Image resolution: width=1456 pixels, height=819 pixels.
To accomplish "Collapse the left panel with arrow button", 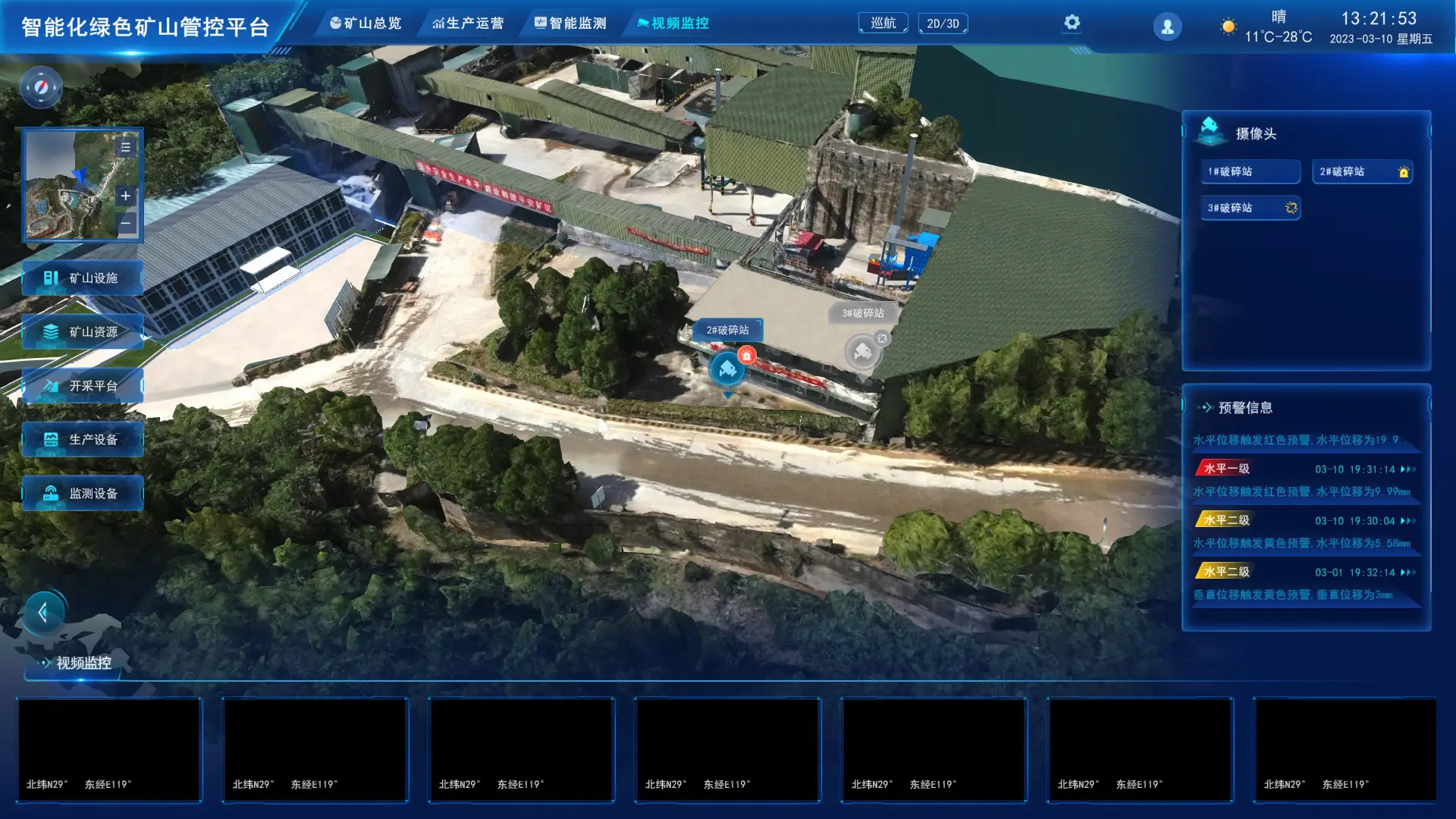I will tap(43, 612).
